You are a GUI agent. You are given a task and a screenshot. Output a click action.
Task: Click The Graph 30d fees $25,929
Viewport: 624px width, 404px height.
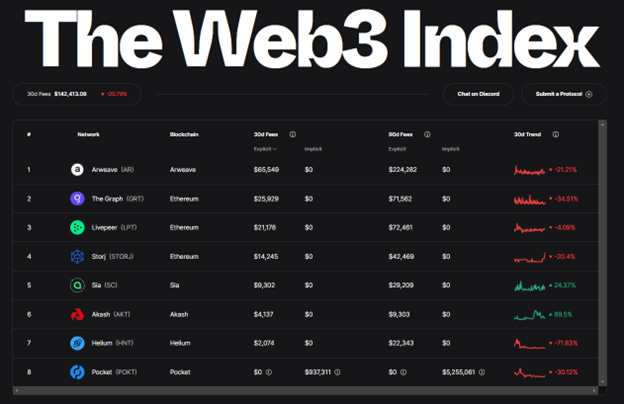(266, 199)
